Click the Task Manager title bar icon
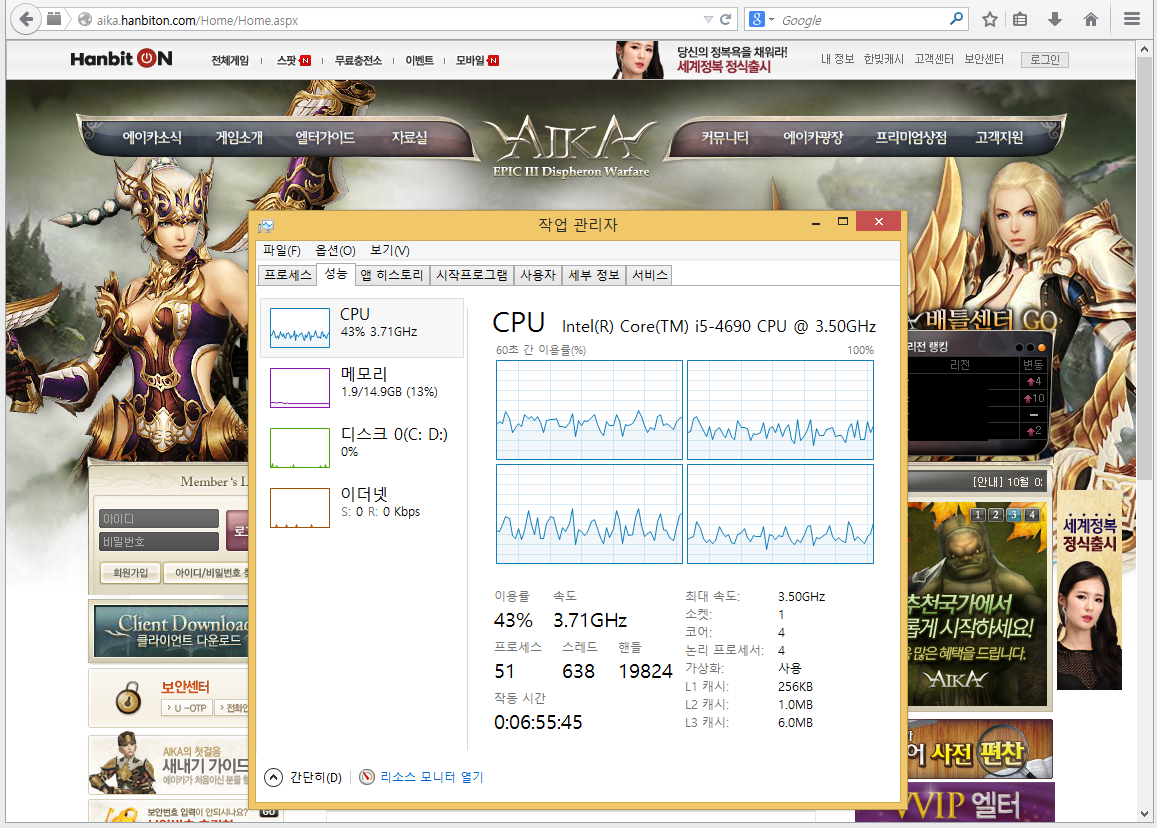The height and width of the screenshot is (828, 1157). [266, 225]
